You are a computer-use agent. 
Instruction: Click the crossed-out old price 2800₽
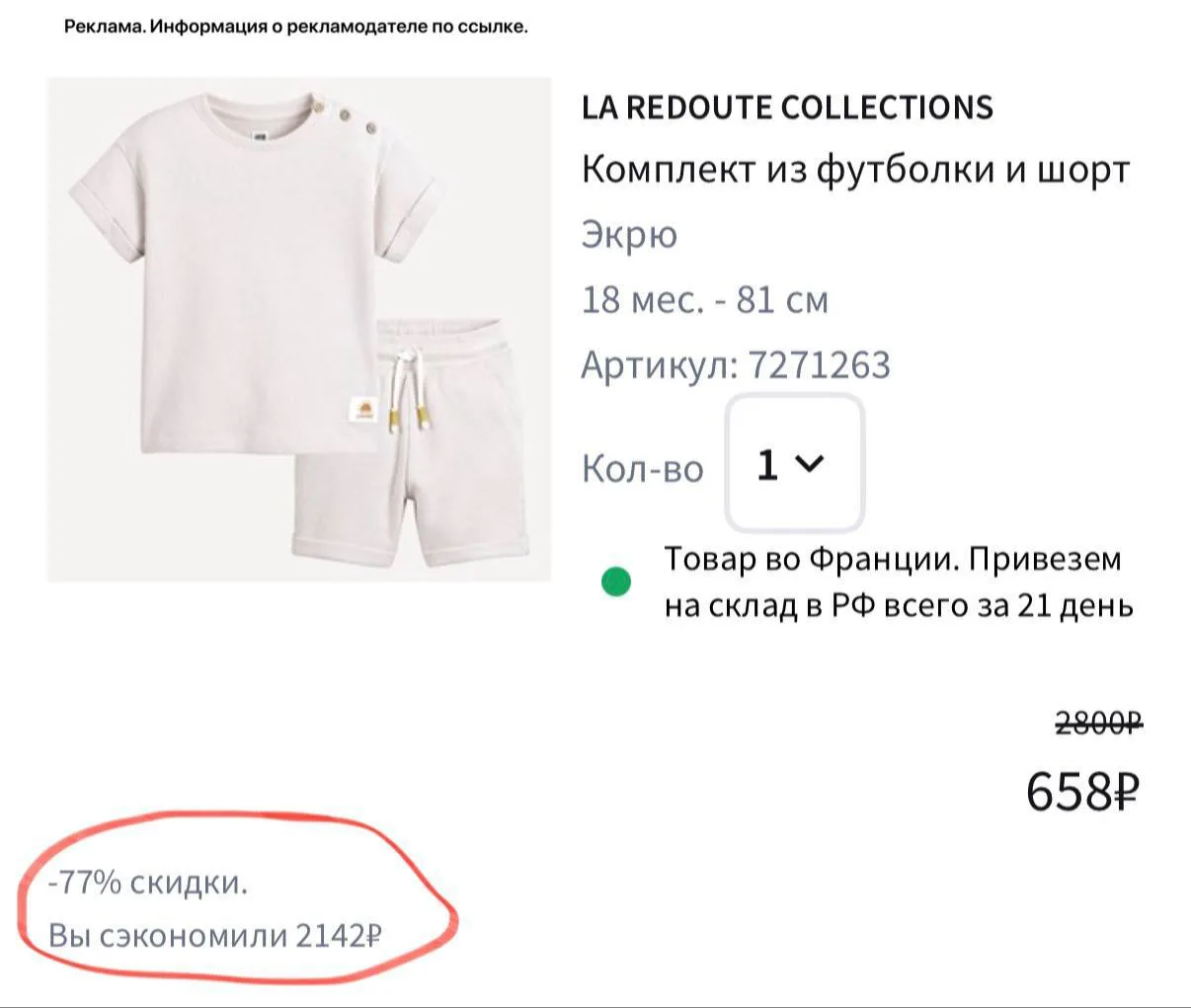[1098, 724]
